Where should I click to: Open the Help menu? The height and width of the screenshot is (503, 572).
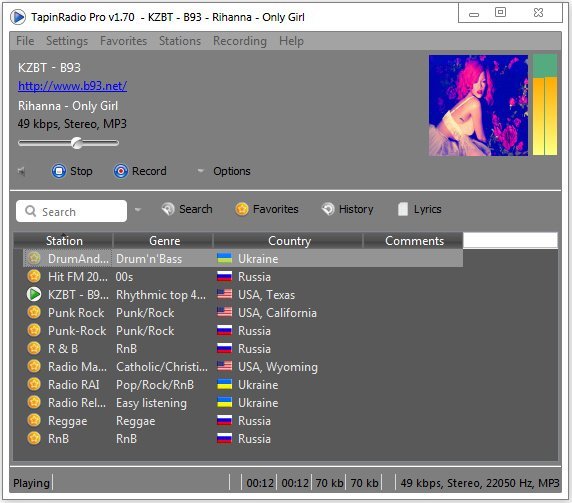point(291,41)
